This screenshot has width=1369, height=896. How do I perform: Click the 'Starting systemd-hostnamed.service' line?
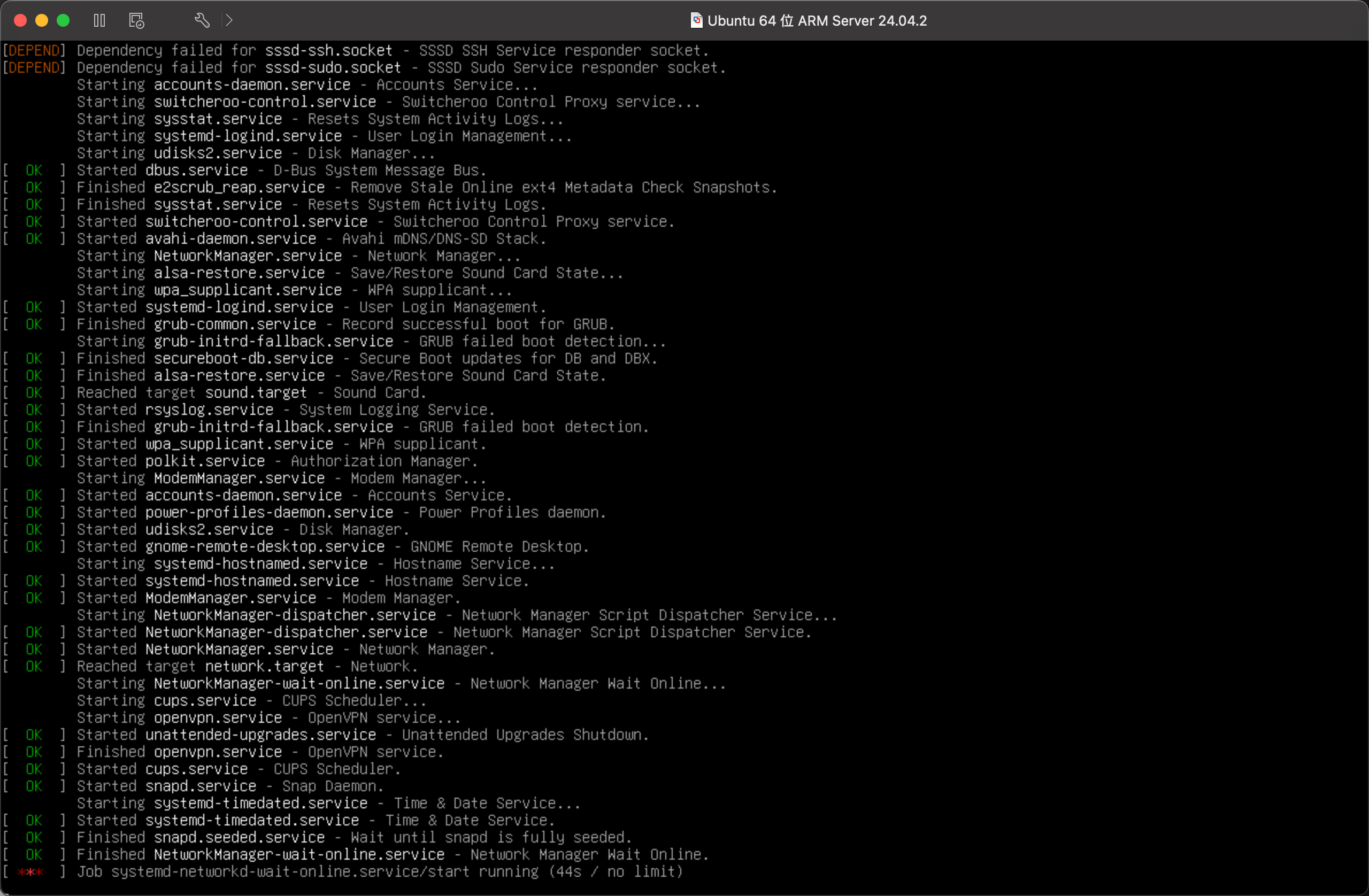coord(316,564)
